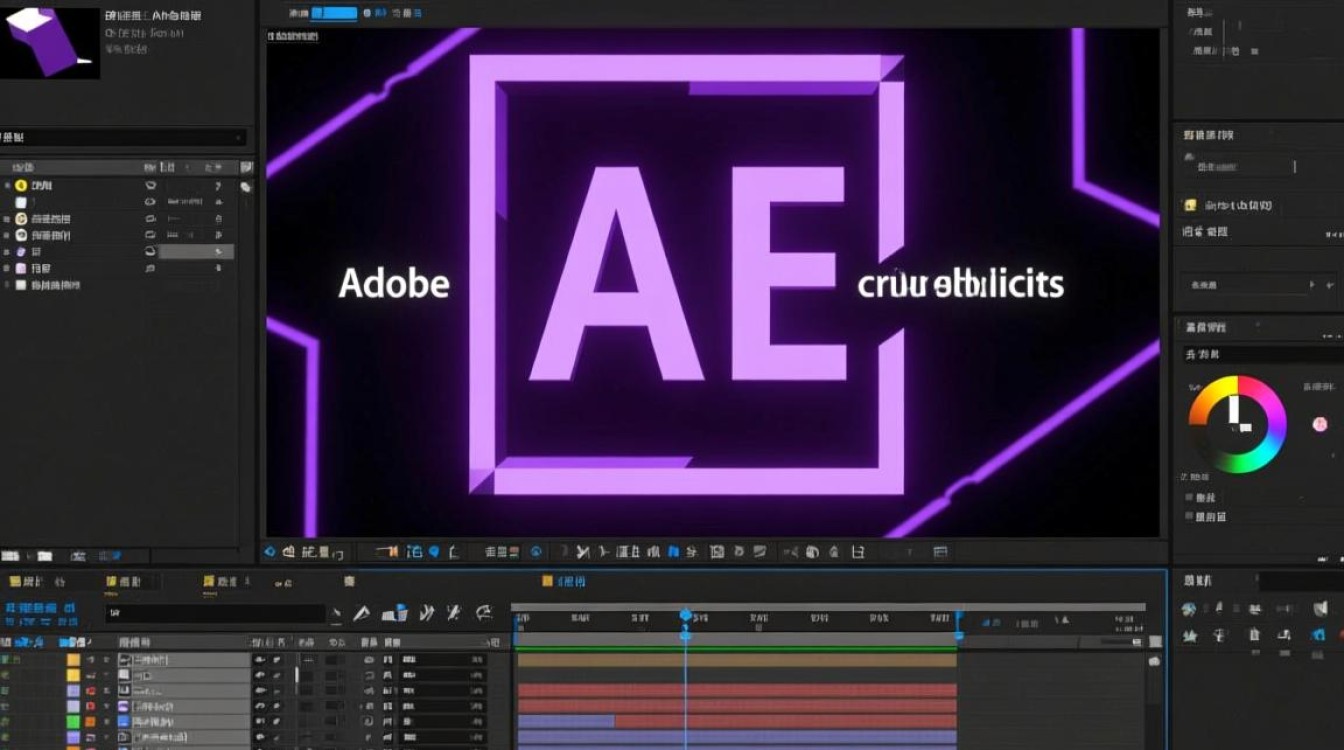
Task: Open the dropdown at the end of the project search bar
Action: pyautogui.click(x=238, y=138)
